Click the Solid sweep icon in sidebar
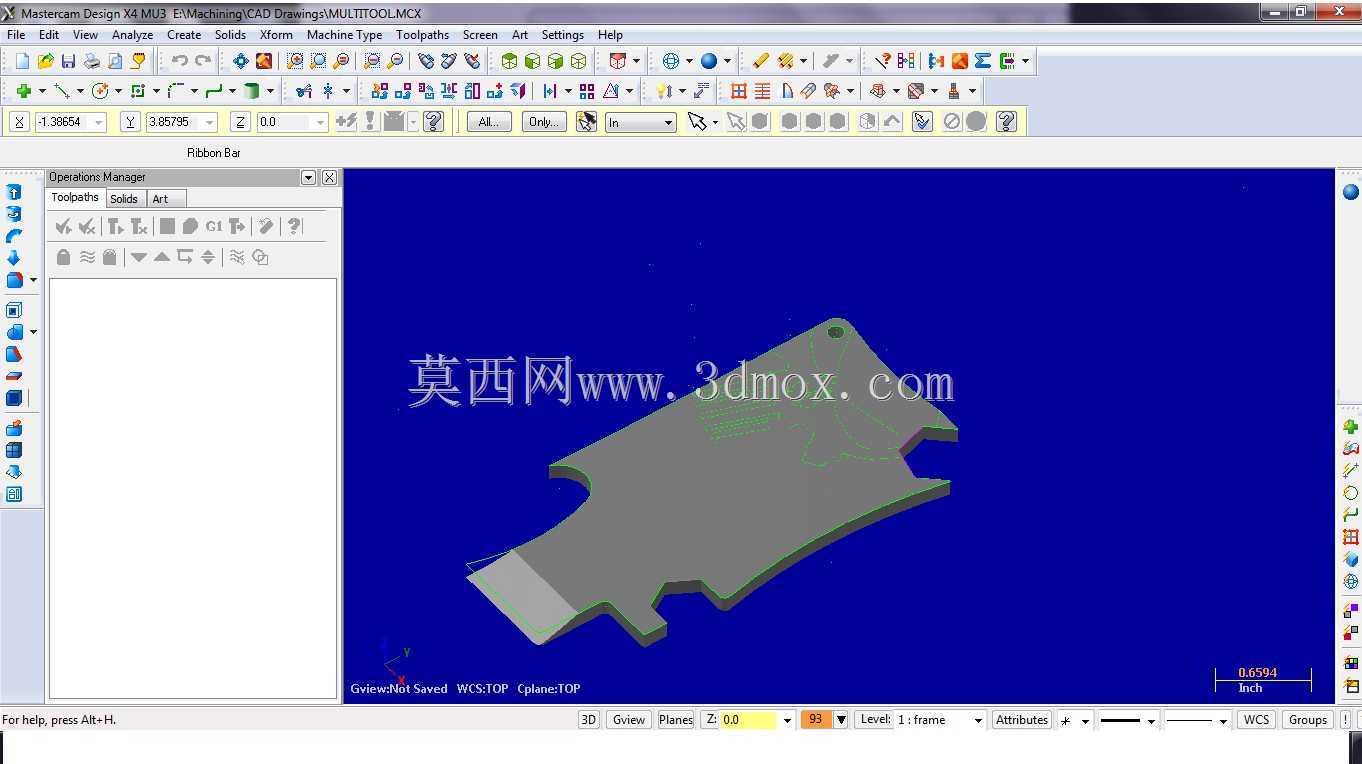Image resolution: width=1362 pixels, height=764 pixels. [x=14, y=236]
